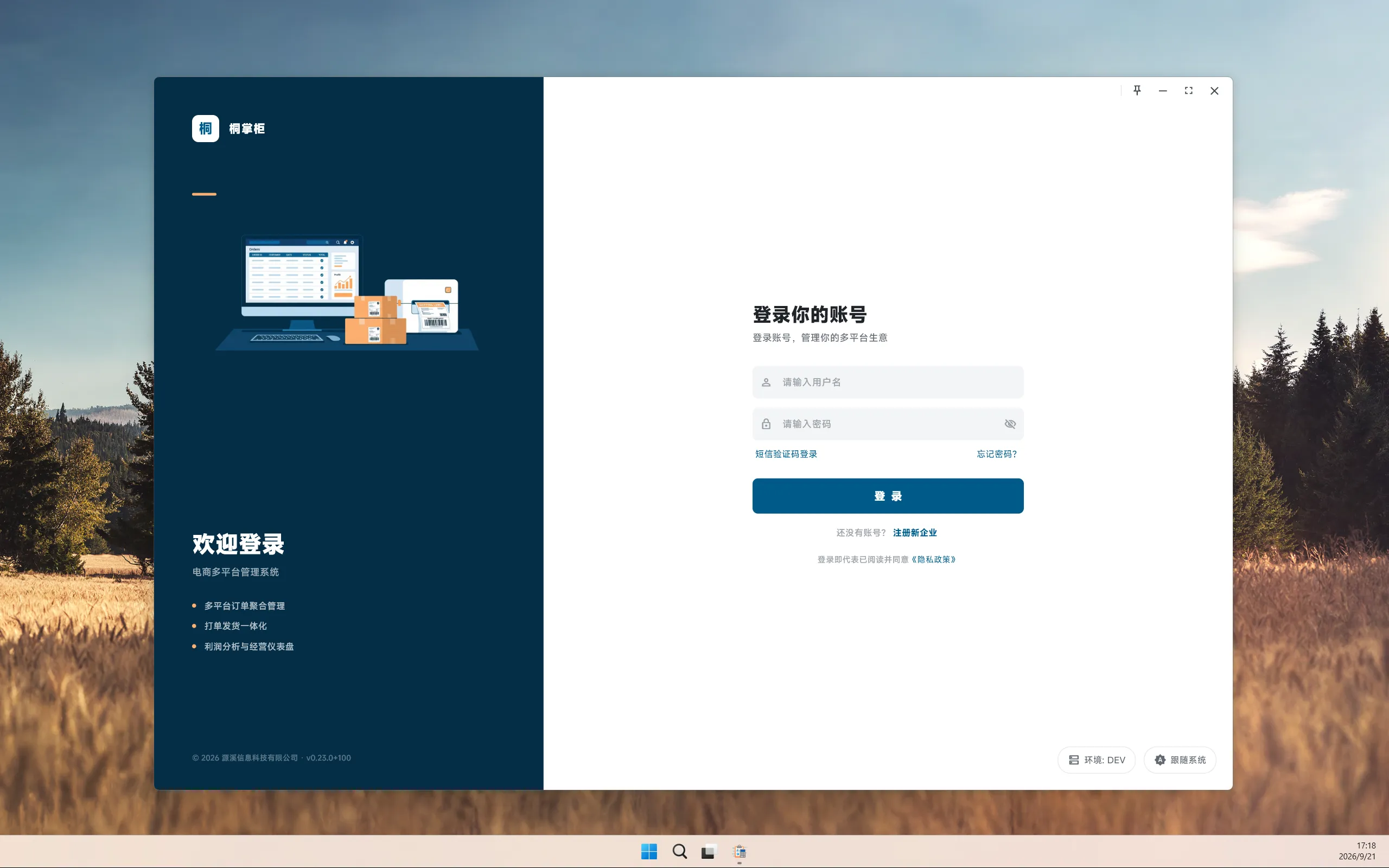Open the Windows Start menu
The width and height of the screenshot is (1389, 868).
click(649, 851)
